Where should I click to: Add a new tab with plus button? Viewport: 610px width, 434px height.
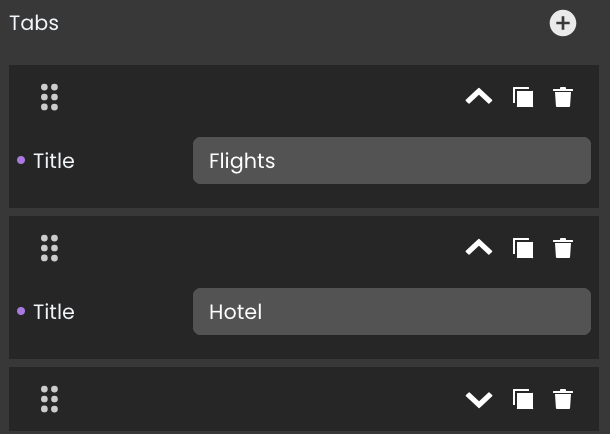[563, 23]
